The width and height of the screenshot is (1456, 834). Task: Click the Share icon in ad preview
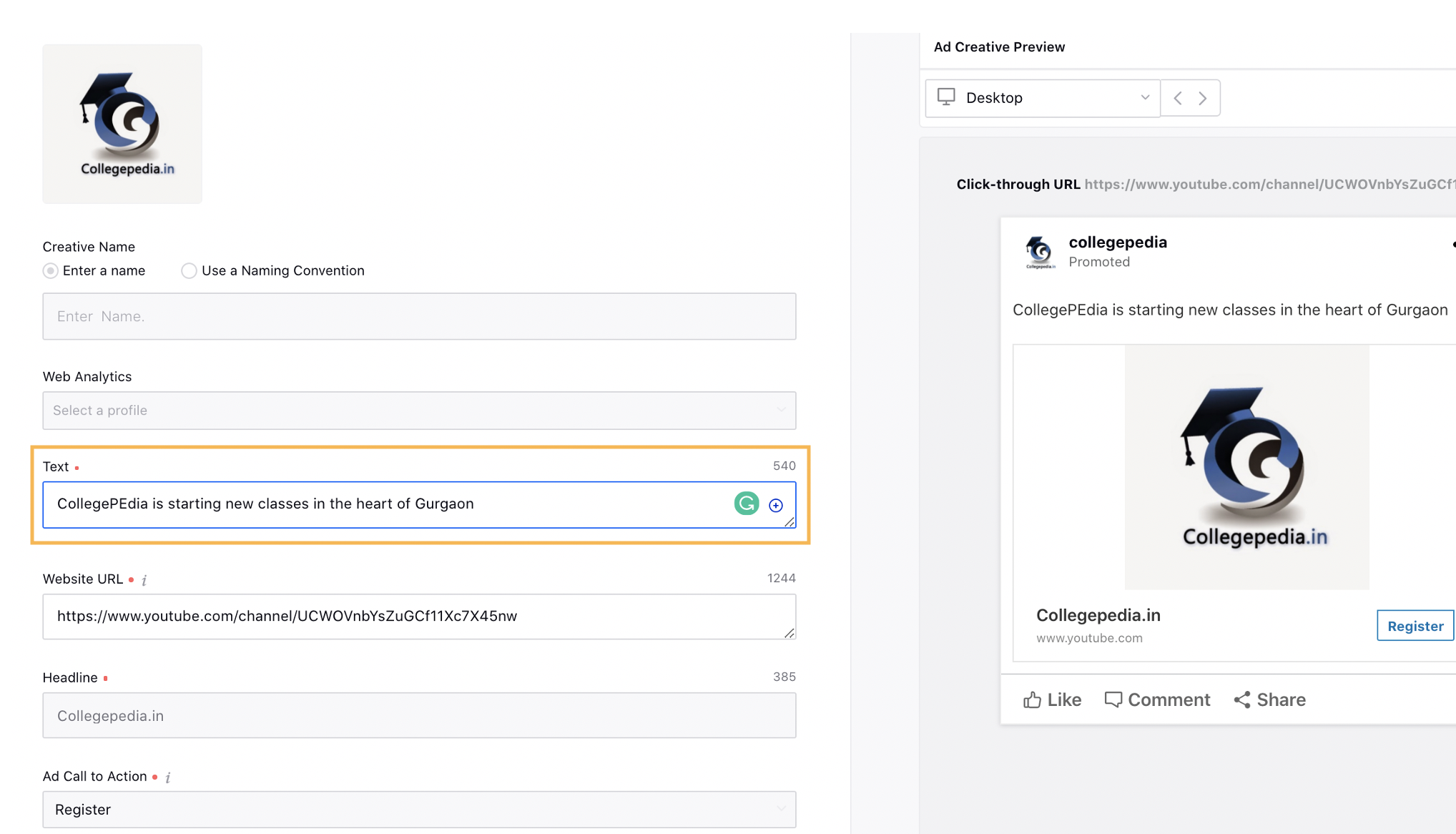[1242, 700]
